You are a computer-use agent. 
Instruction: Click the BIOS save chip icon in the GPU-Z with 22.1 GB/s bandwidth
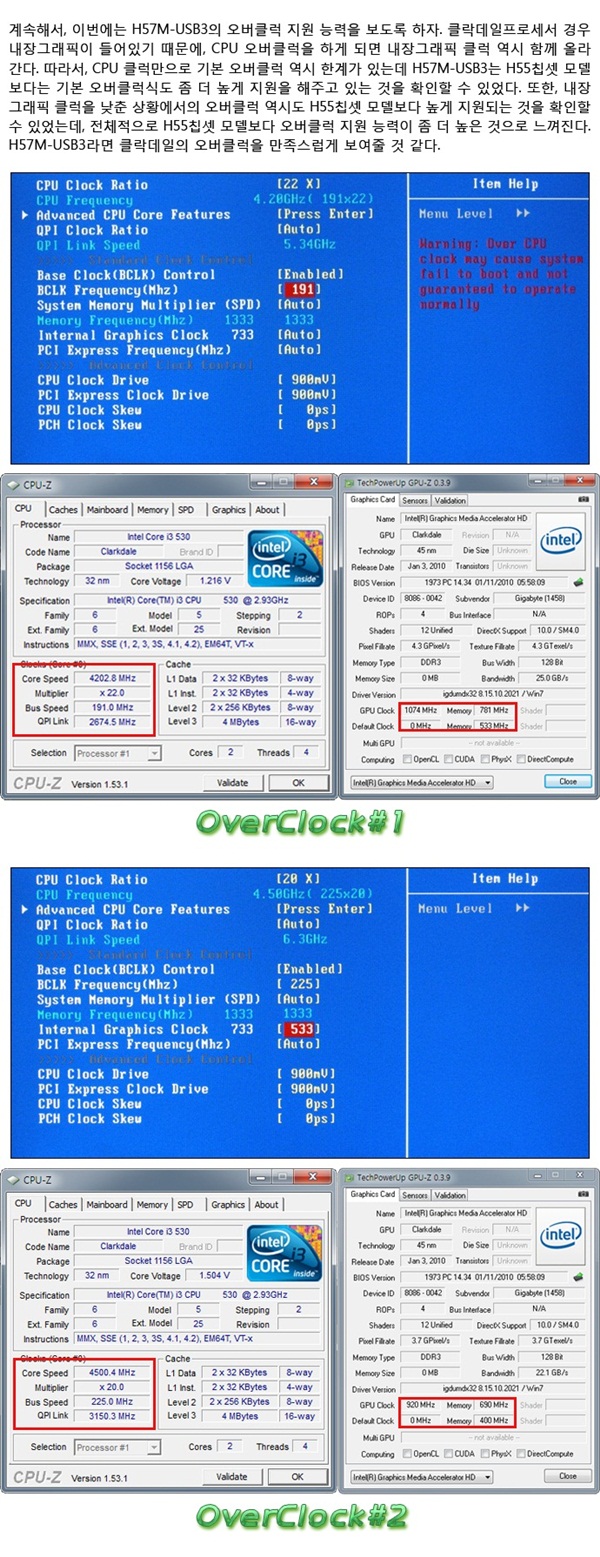pyautogui.click(x=578, y=1276)
